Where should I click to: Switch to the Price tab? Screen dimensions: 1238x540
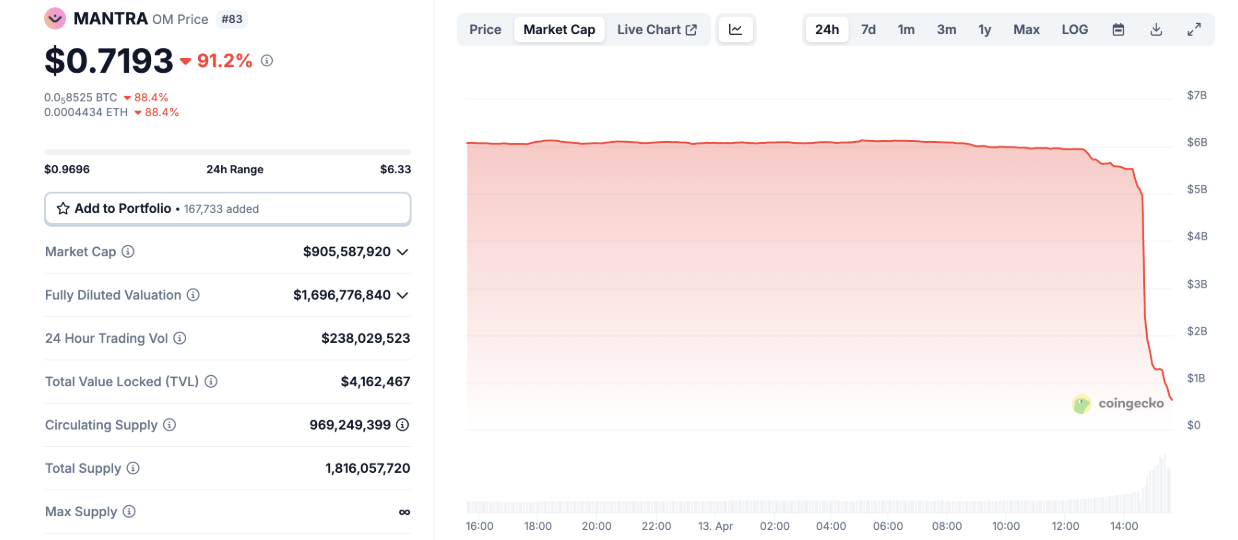(x=485, y=29)
